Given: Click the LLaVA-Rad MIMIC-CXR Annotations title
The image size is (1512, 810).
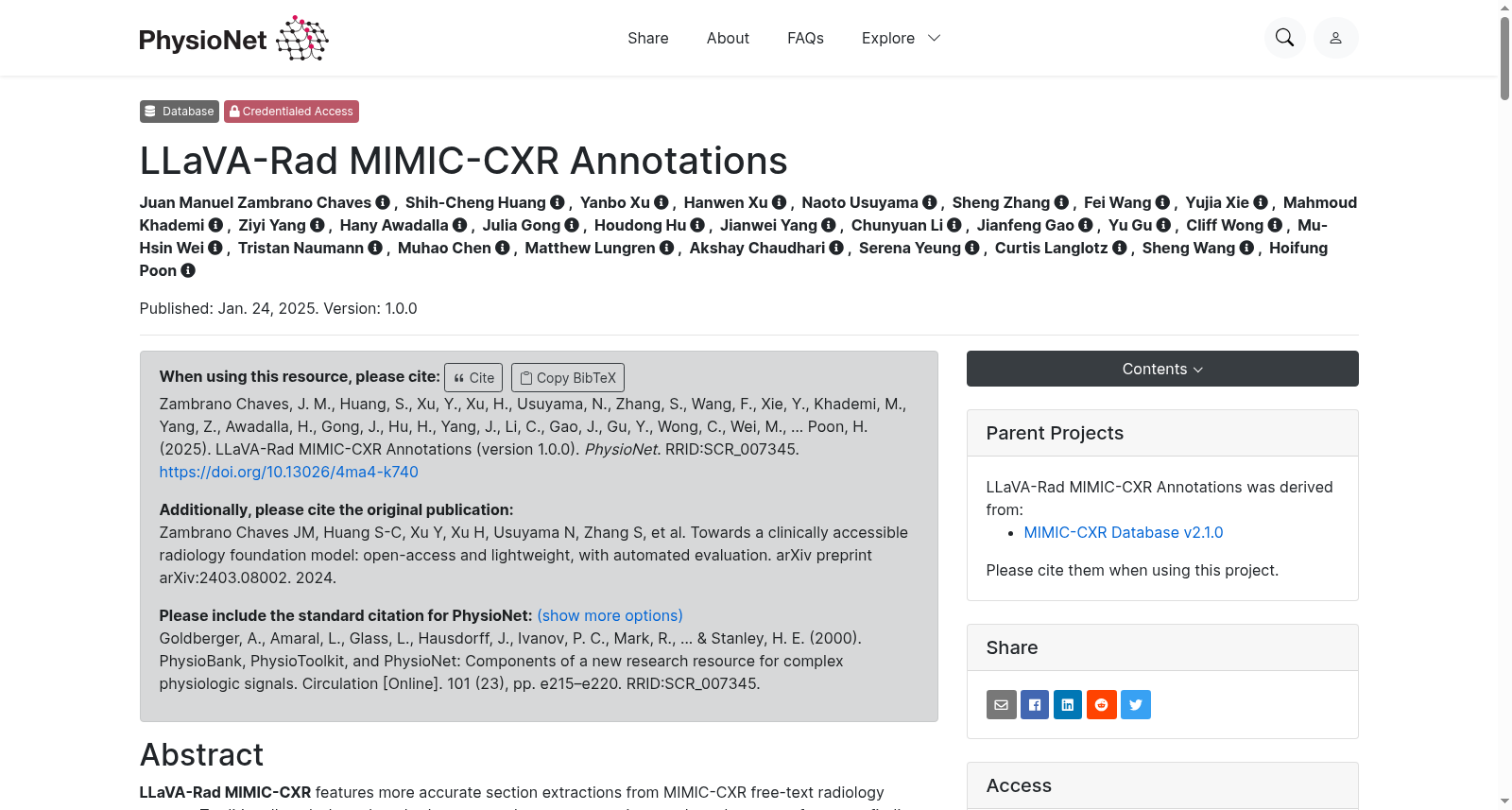Looking at the screenshot, I should [x=463, y=161].
